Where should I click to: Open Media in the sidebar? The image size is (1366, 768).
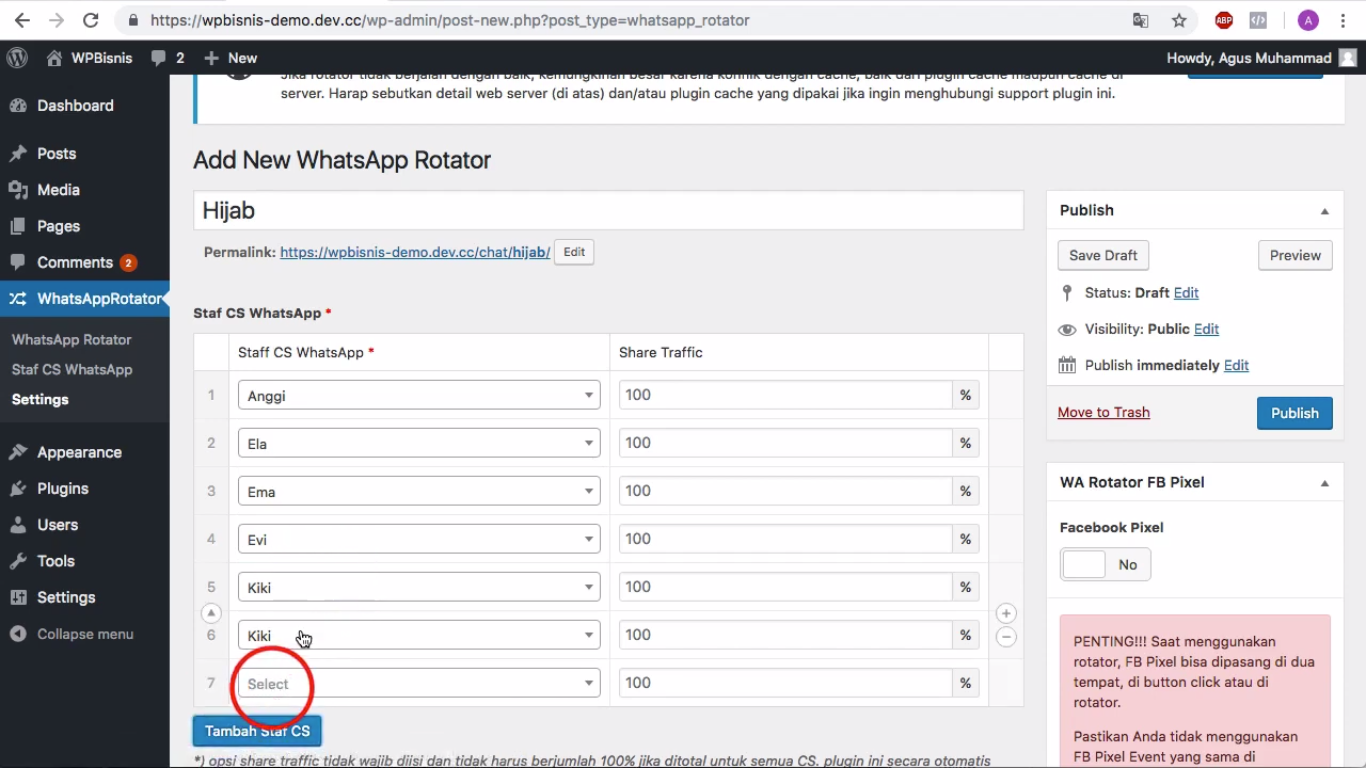pos(58,189)
